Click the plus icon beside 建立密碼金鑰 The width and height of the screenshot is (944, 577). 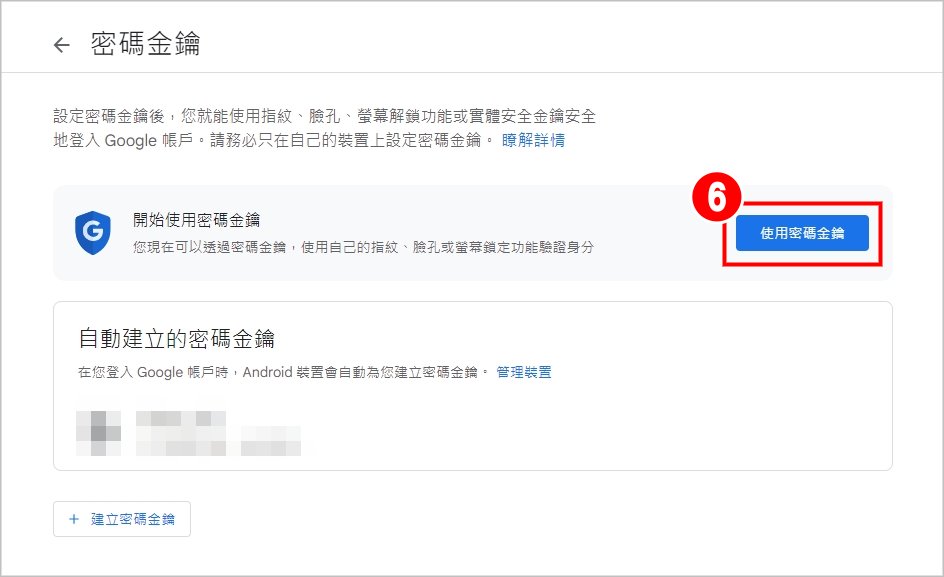coord(74,519)
